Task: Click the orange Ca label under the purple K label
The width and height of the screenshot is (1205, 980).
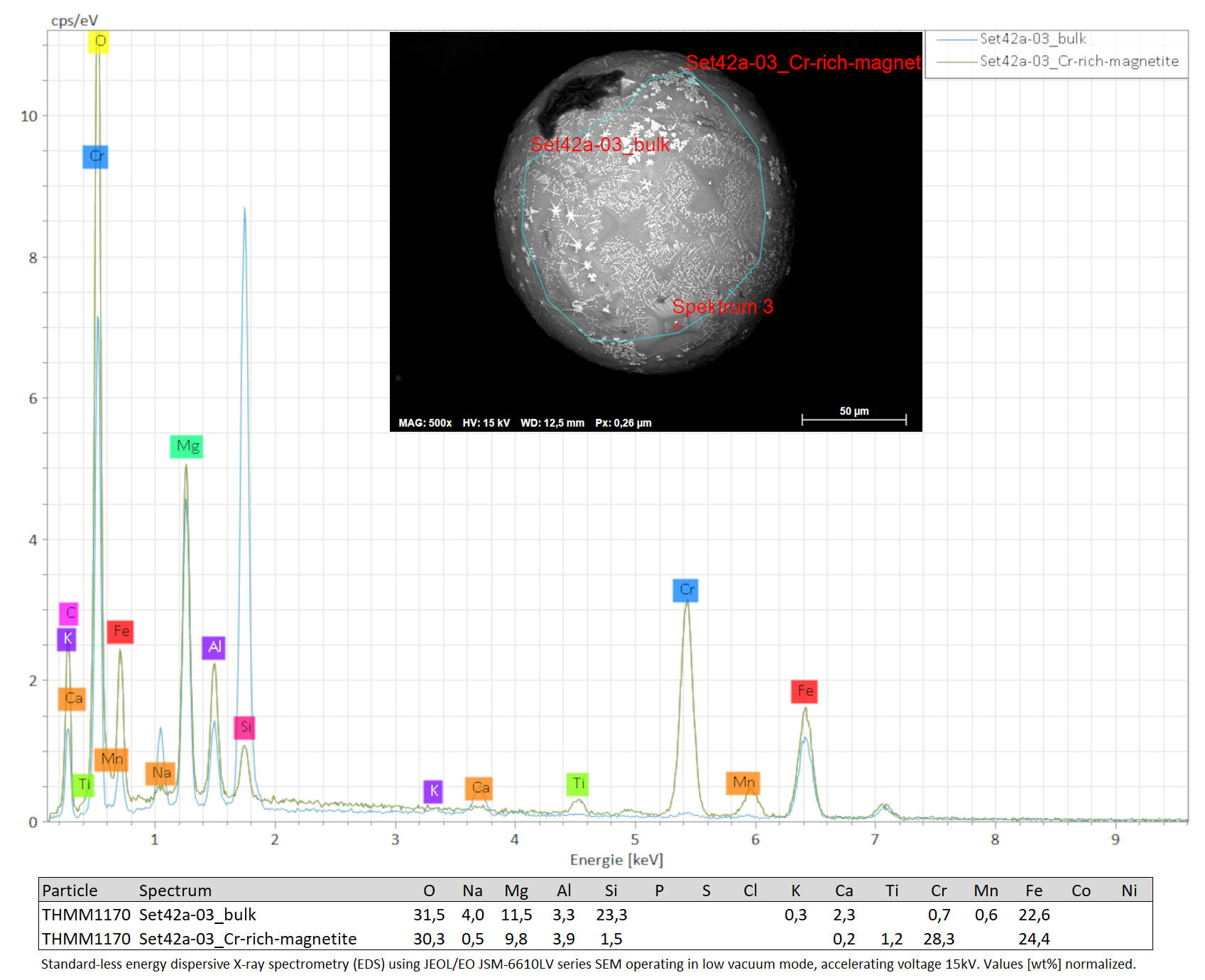Action: (x=72, y=699)
